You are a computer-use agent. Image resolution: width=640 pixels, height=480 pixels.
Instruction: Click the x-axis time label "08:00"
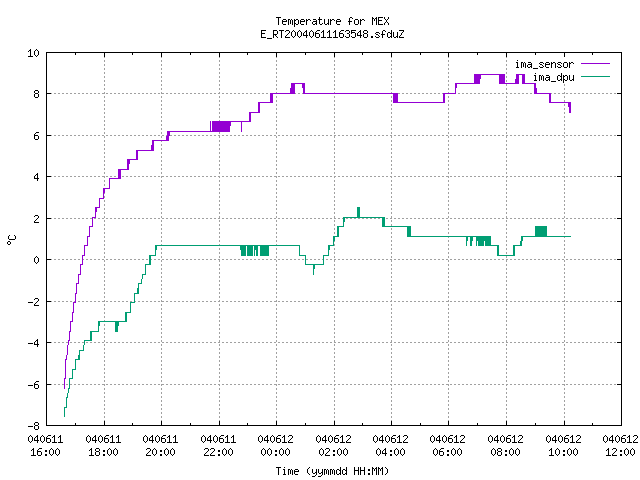pos(506,453)
